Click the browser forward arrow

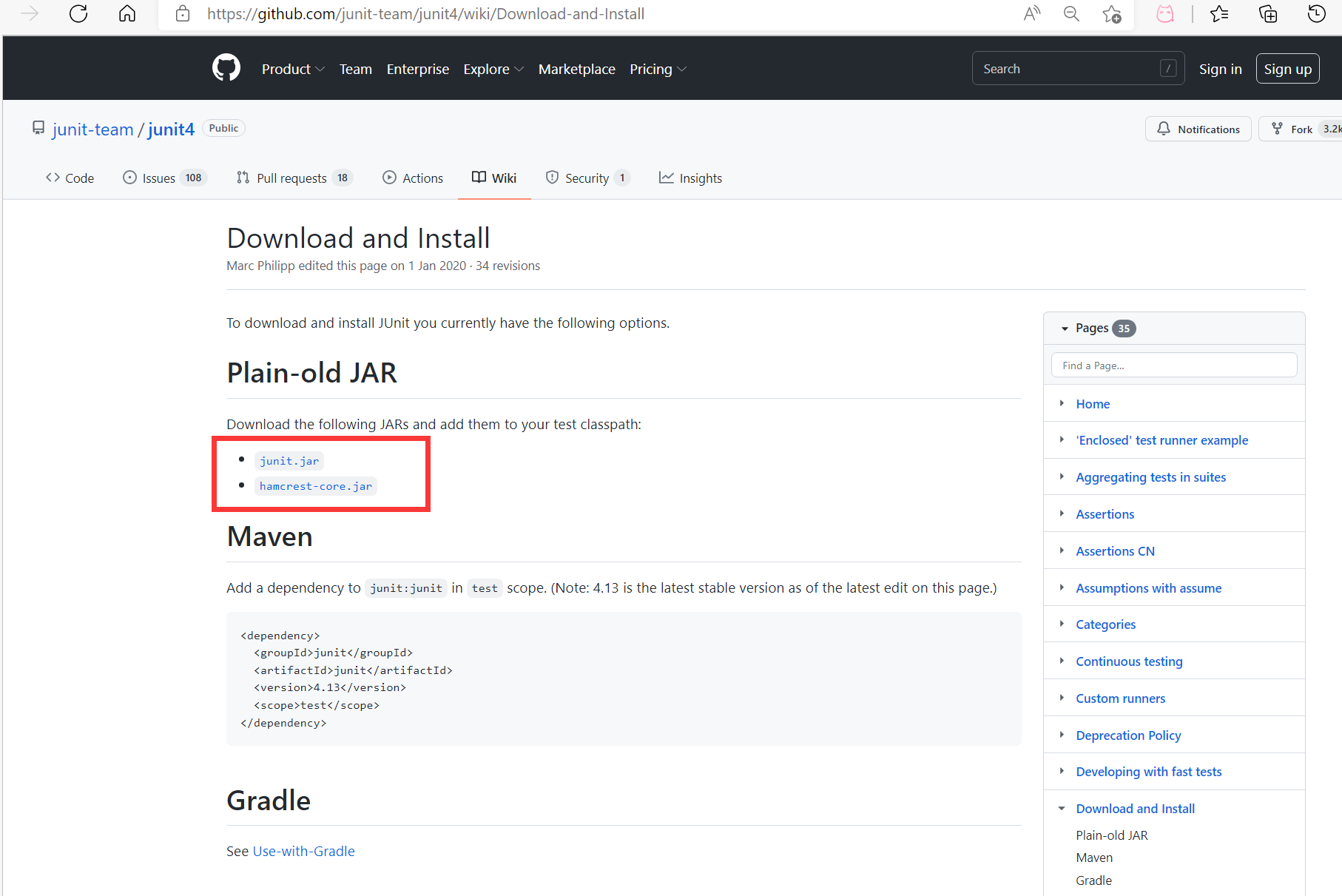pyautogui.click(x=30, y=14)
